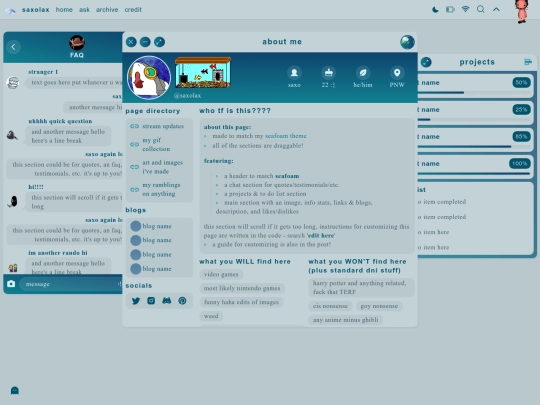Screen dimensions: 540x405
Task: Click the ghost icon near the page bottom
Action: click(14, 391)
